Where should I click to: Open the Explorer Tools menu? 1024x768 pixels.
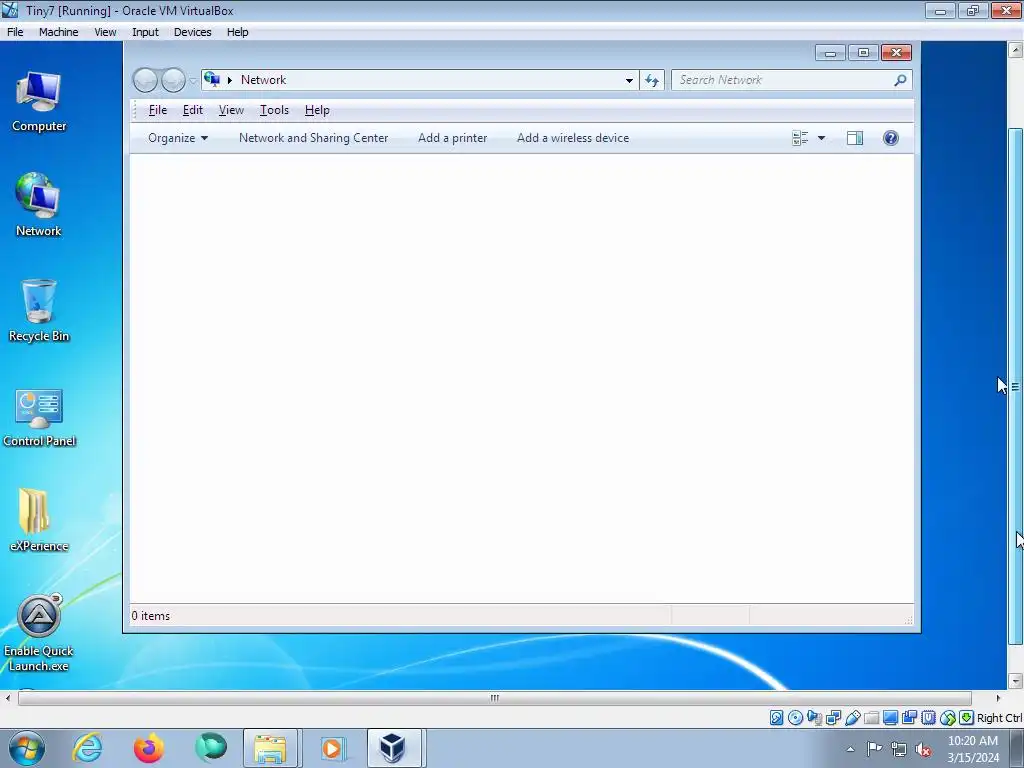pyautogui.click(x=274, y=110)
